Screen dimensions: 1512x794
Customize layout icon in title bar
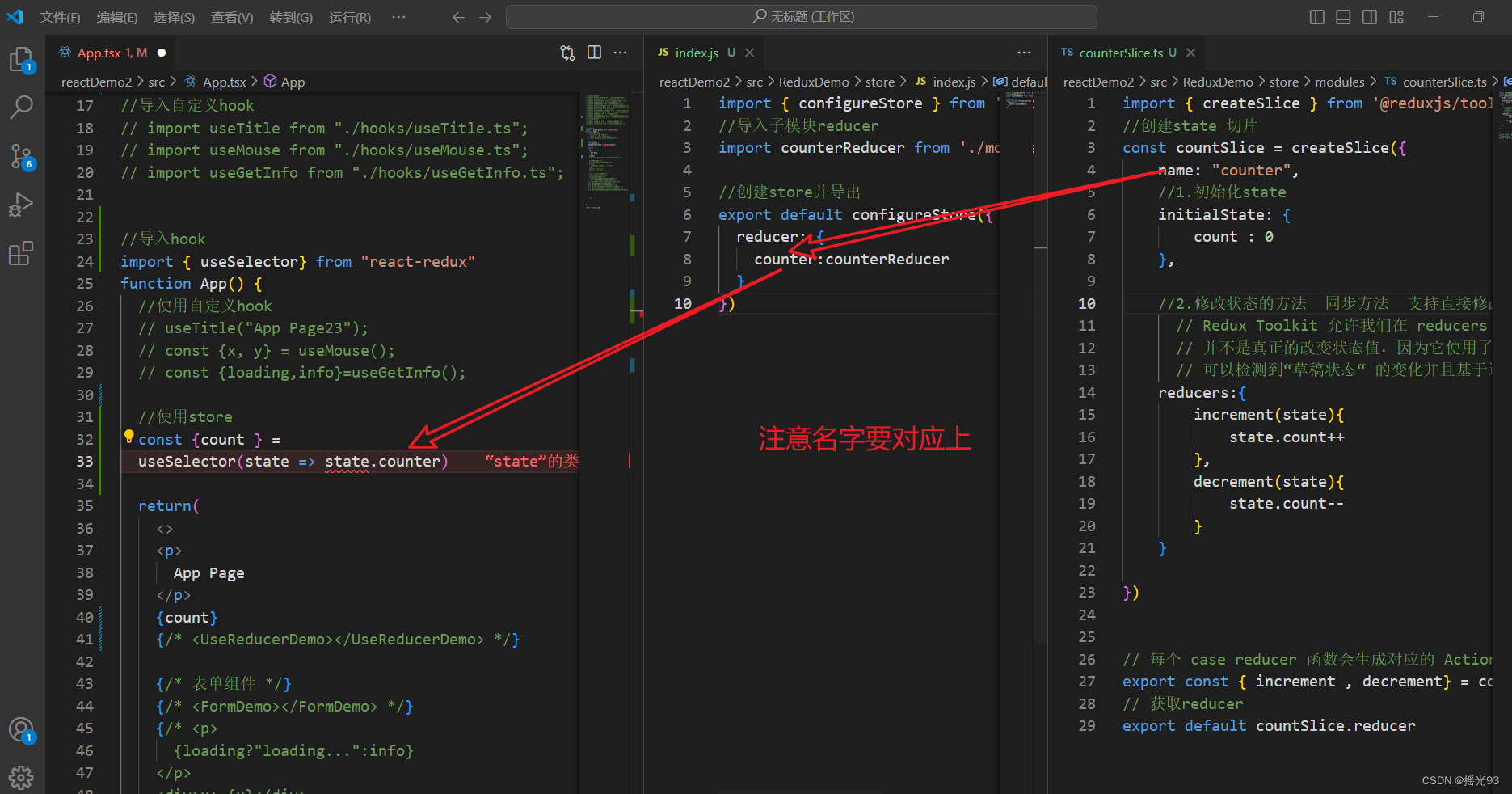[x=1396, y=17]
